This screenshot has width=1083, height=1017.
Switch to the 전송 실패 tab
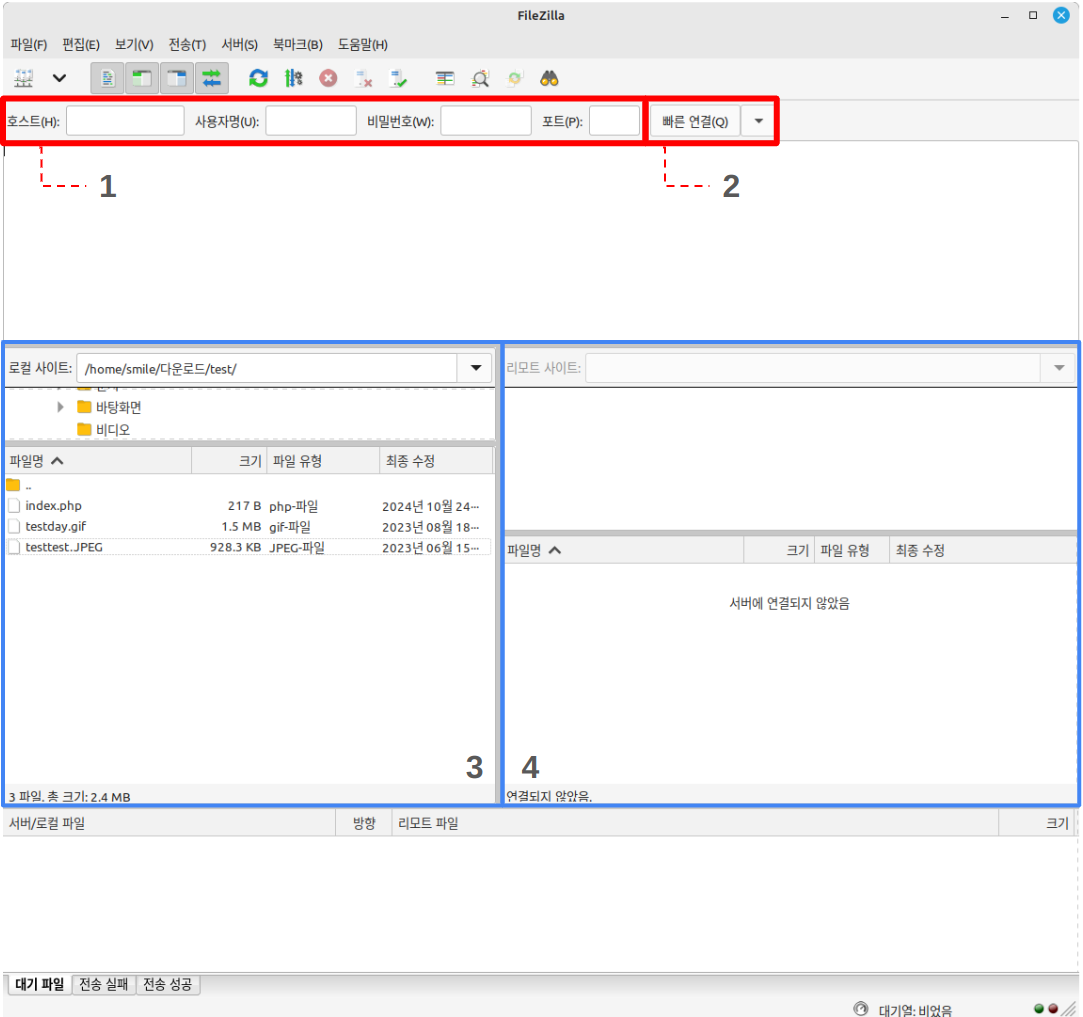tap(104, 985)
